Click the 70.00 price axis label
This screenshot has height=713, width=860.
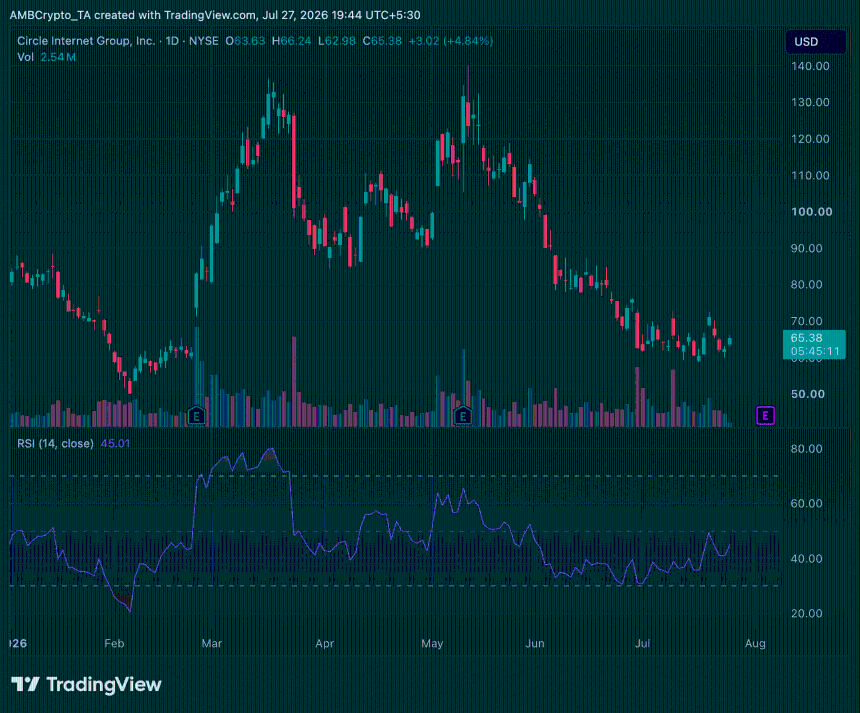(807, 321)
